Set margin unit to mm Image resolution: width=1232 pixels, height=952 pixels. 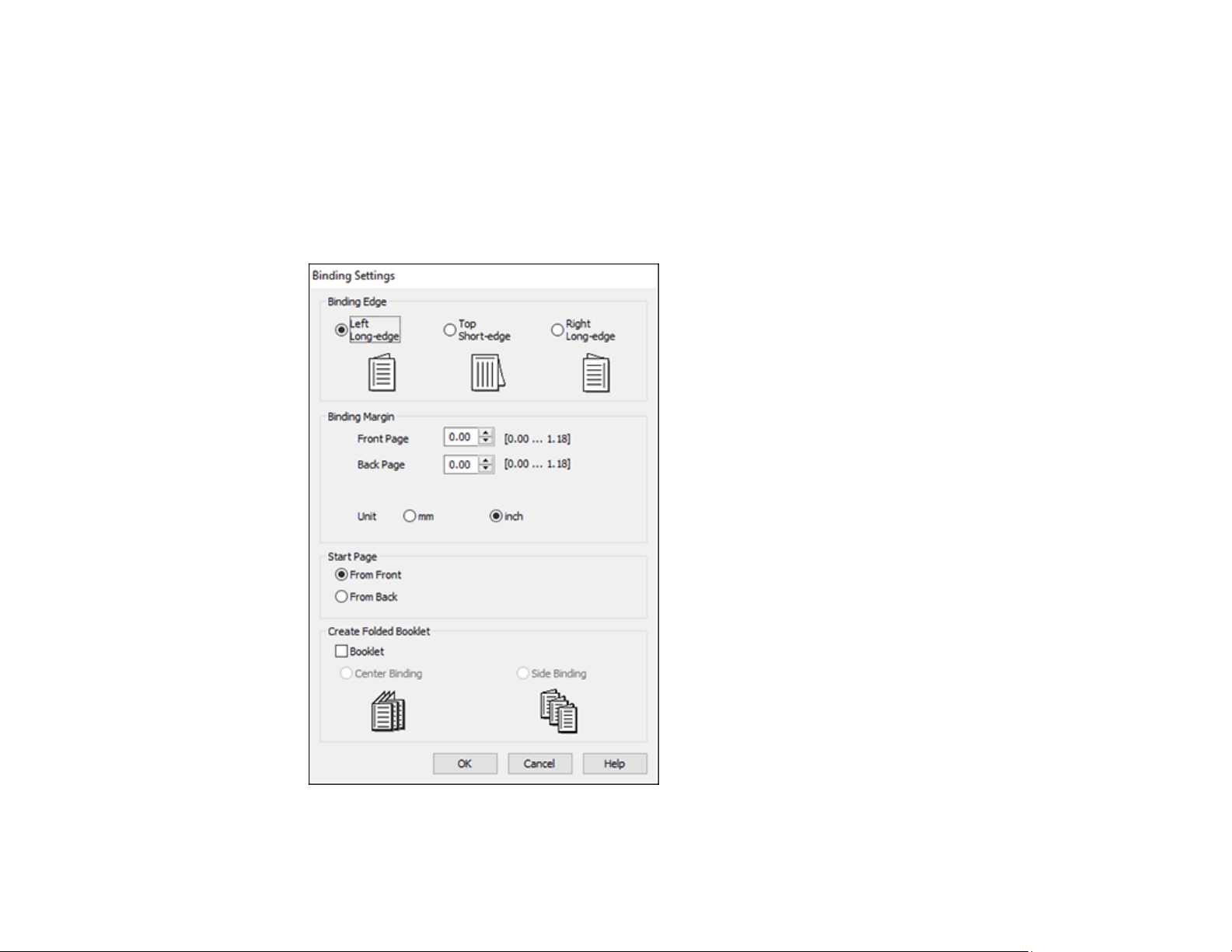click(410, 516)
